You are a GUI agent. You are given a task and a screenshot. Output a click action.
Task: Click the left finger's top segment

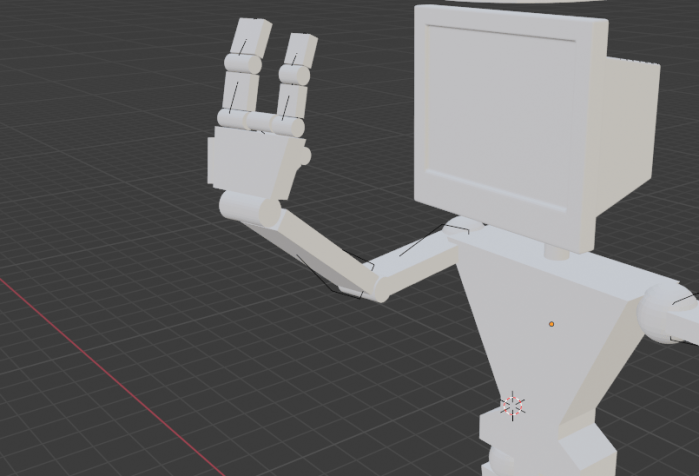point(251,40)
